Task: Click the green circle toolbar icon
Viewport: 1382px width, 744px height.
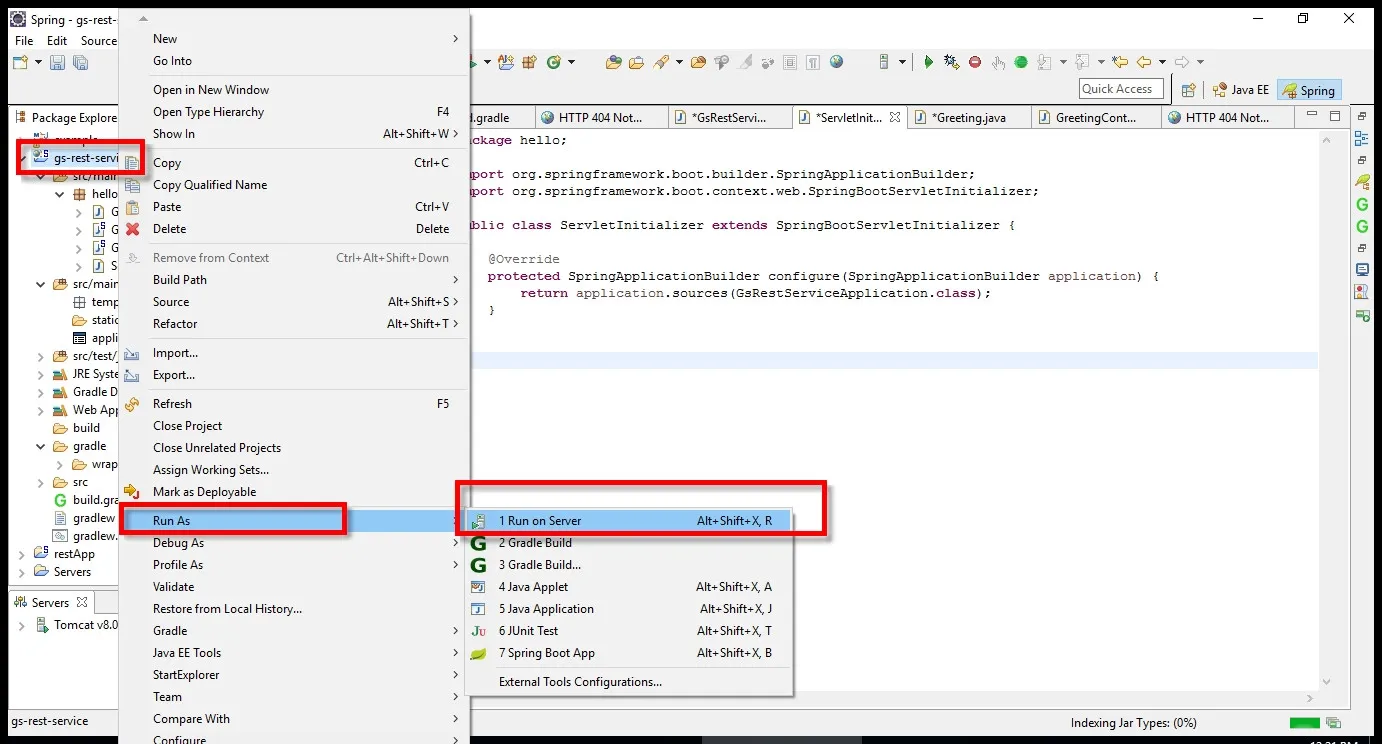Action: pos(1021,62)
